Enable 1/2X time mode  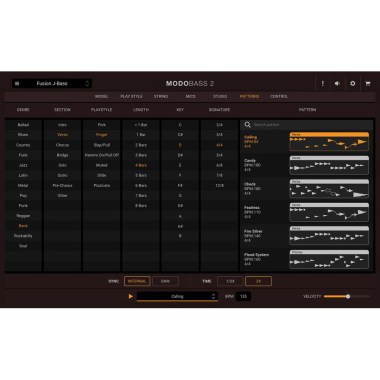click(x=230, y=281)
